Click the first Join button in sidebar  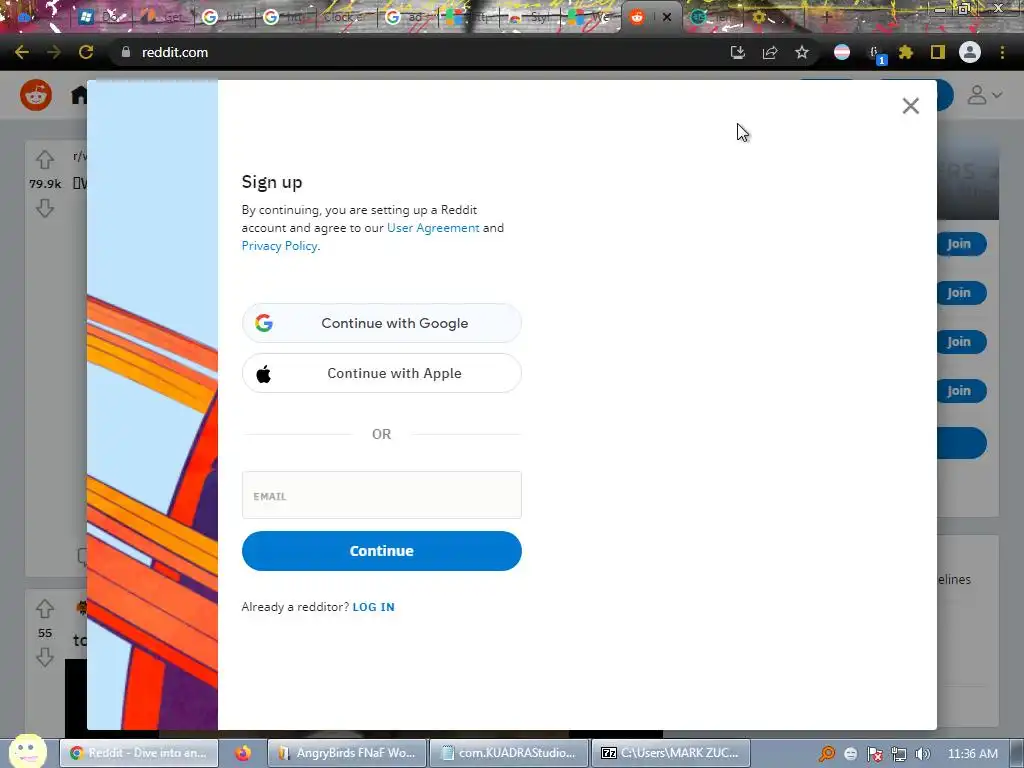(960, 244)
